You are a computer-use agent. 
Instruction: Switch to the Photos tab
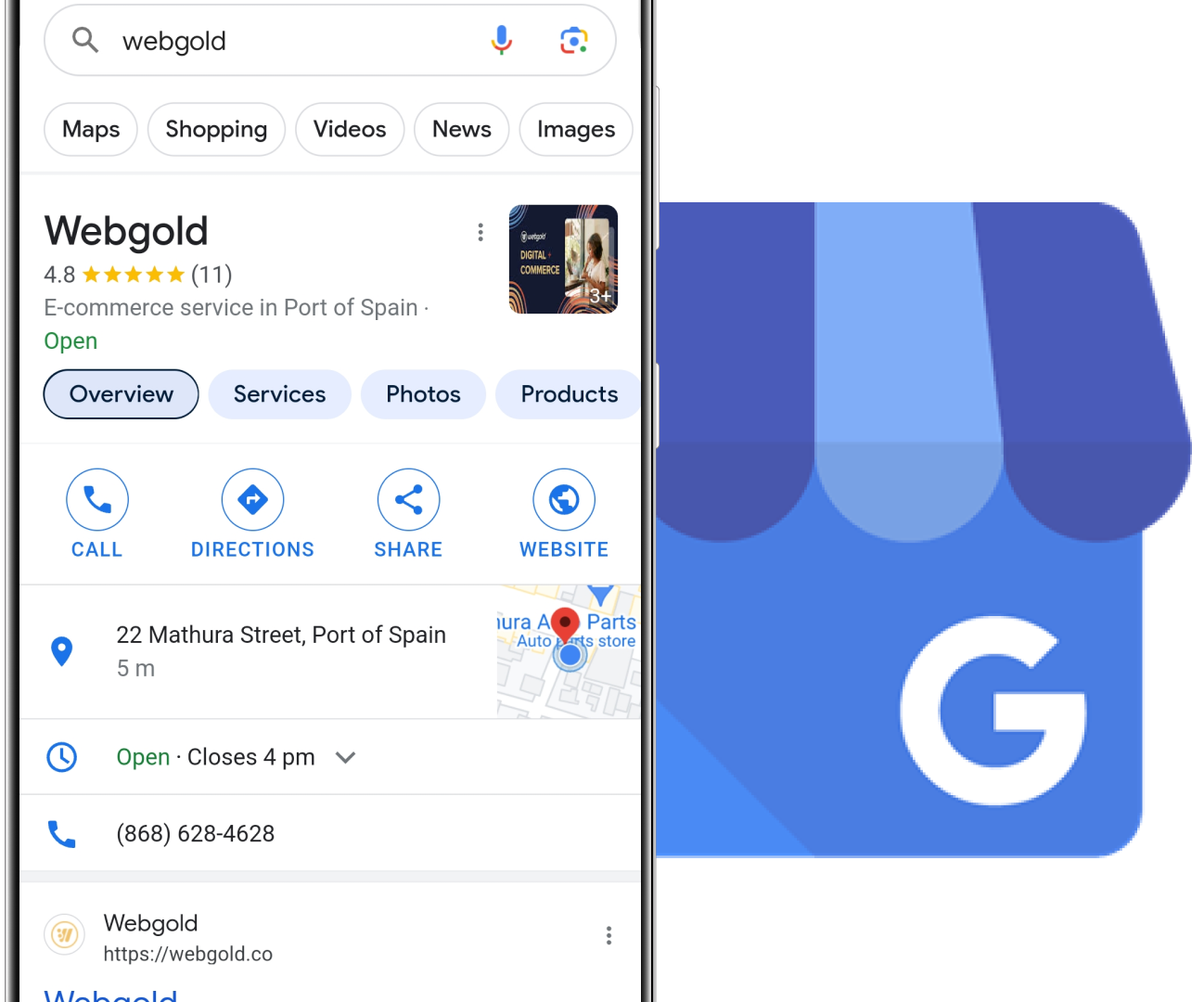pyautogui.click(x=423, y=394)
